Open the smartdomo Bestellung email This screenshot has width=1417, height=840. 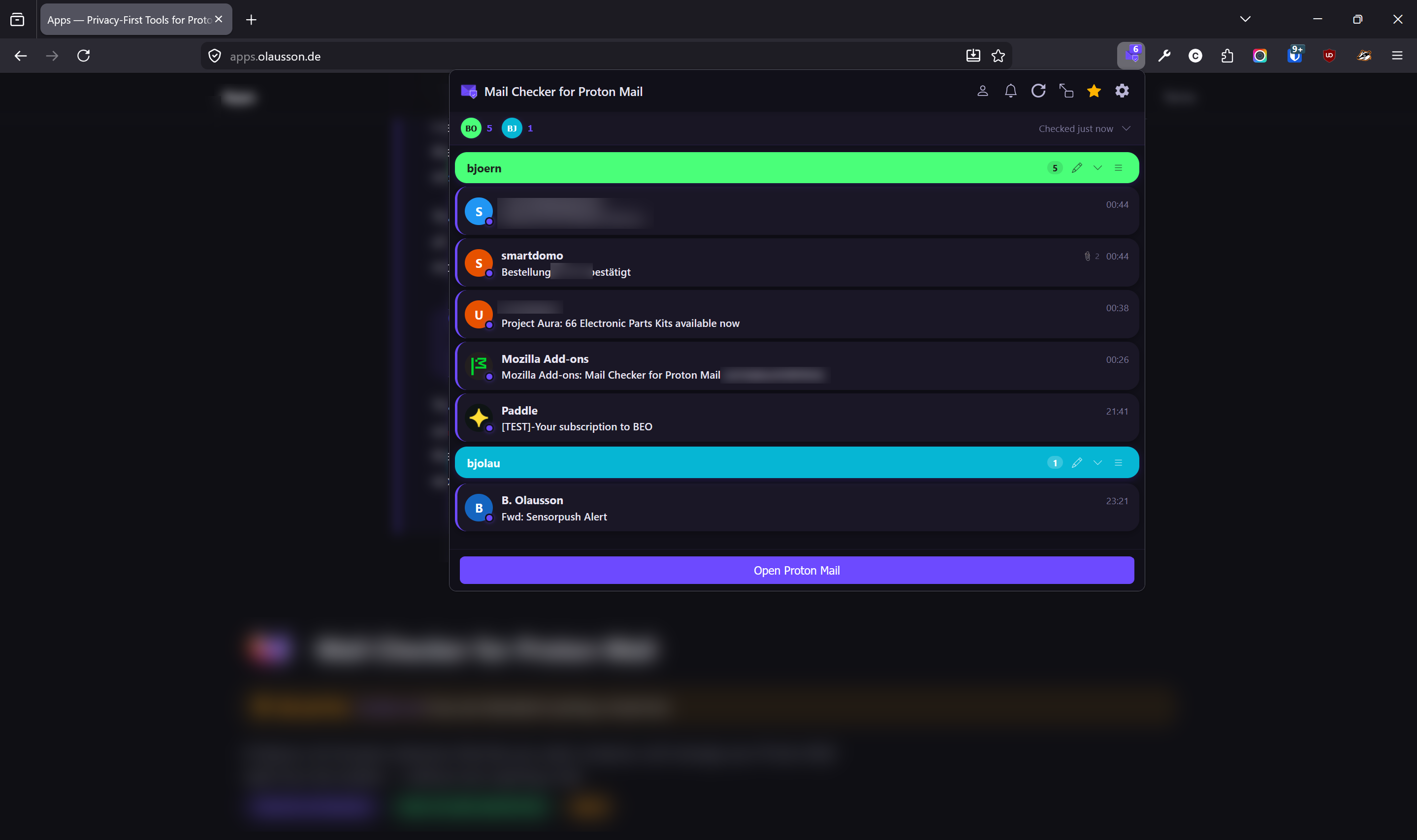coord(797,263)
